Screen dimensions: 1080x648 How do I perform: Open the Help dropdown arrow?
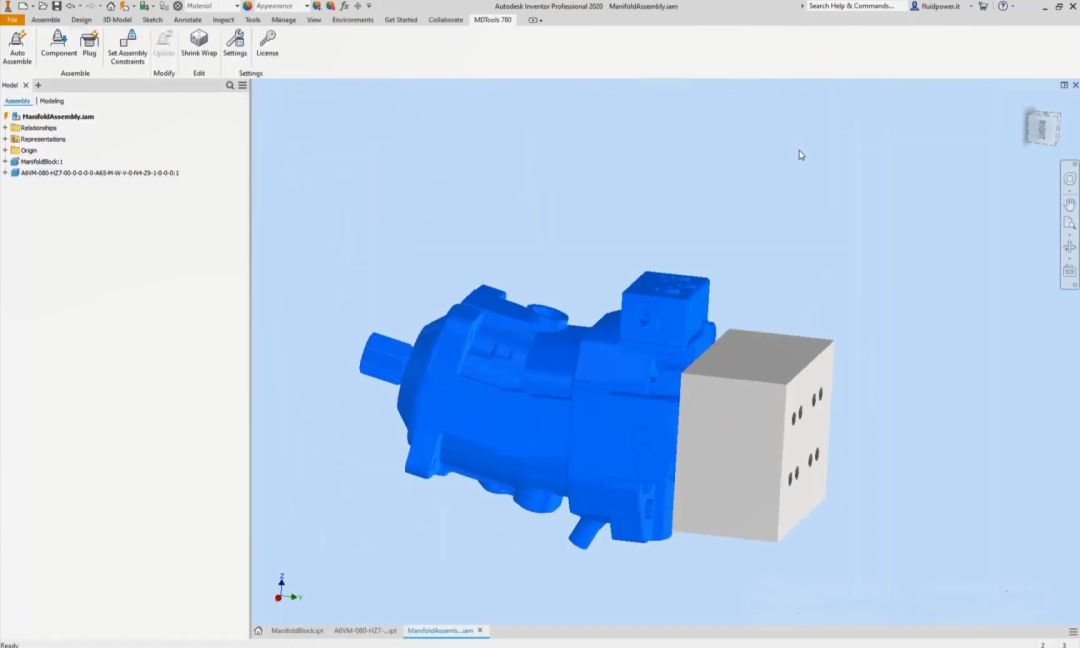[1012, 6]
